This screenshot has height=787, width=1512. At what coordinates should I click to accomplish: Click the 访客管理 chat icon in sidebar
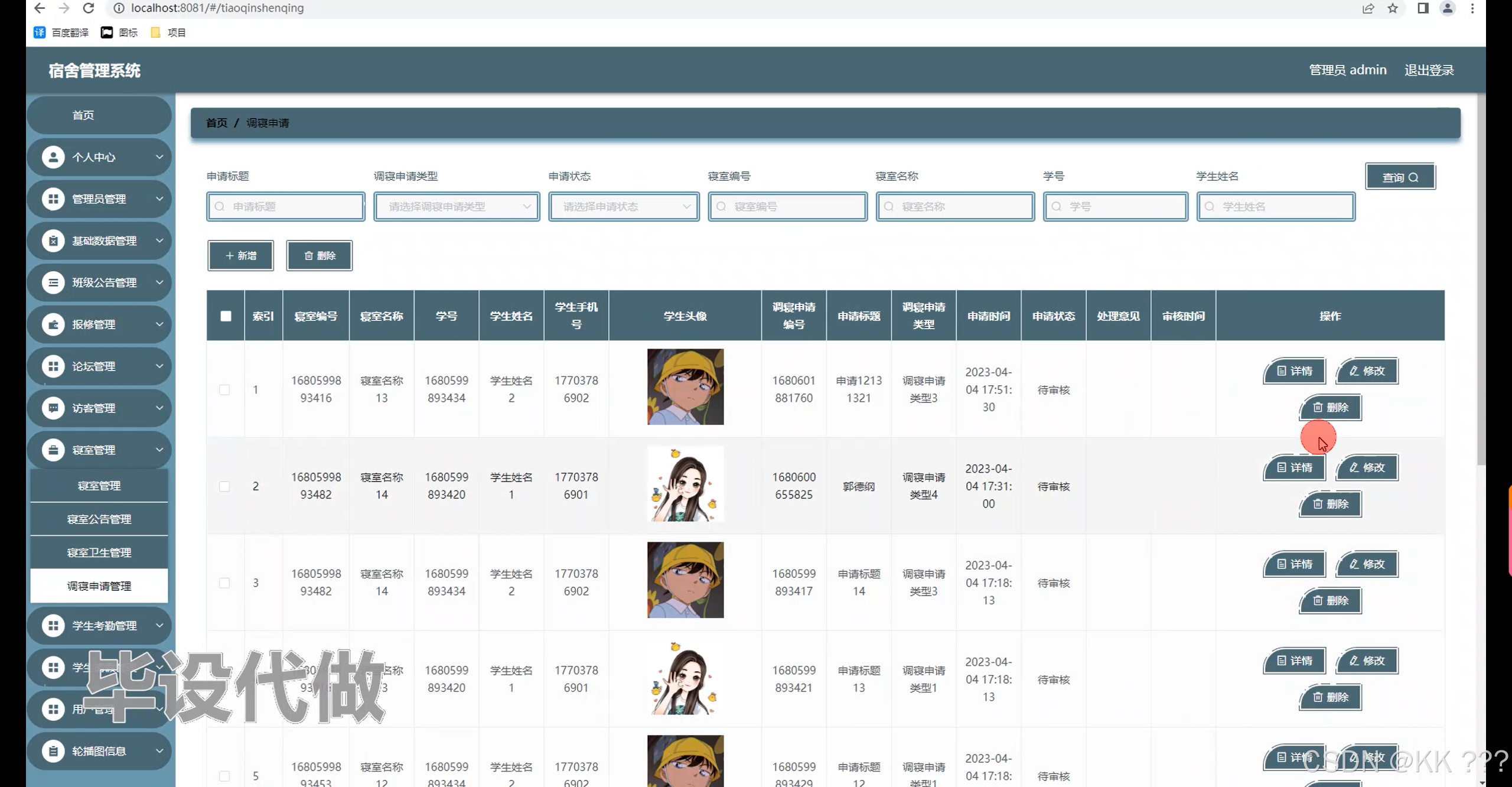click(53, 408)
